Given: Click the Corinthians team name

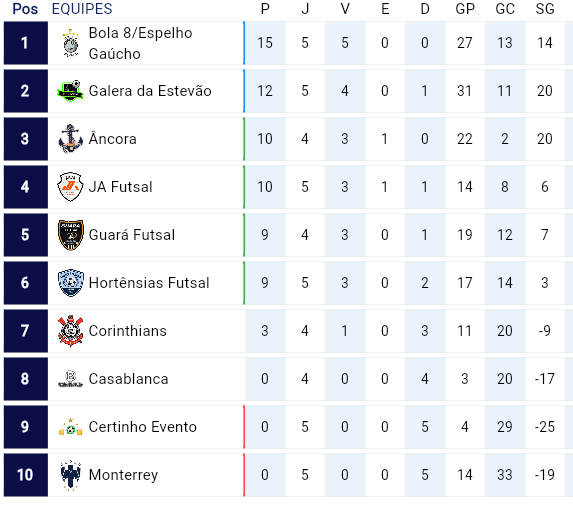Looking at the screenshot, I should coord(128,331).
